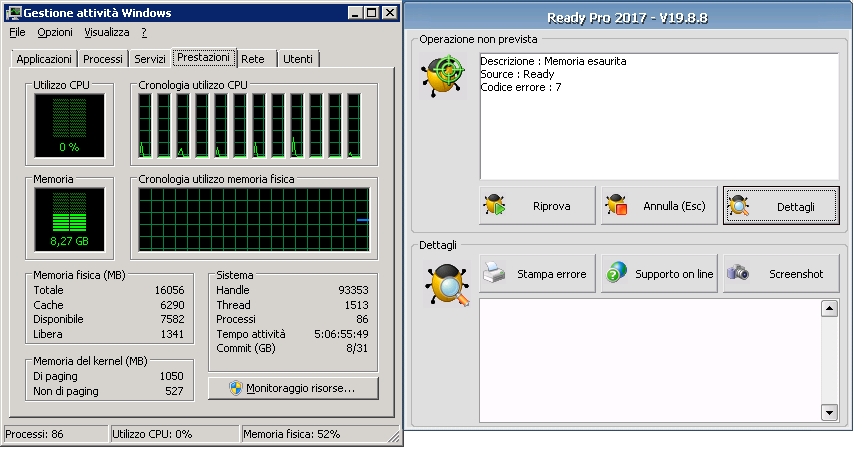Open the File menu in Task Manager
The image size is (866, 457).
coord(17,32)
